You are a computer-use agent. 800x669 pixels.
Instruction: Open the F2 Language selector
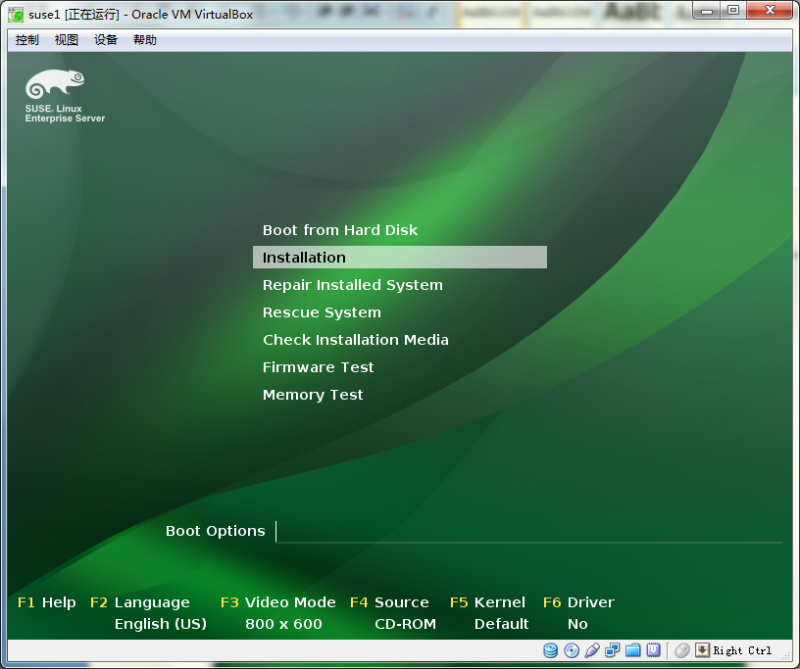pos(139,602)
